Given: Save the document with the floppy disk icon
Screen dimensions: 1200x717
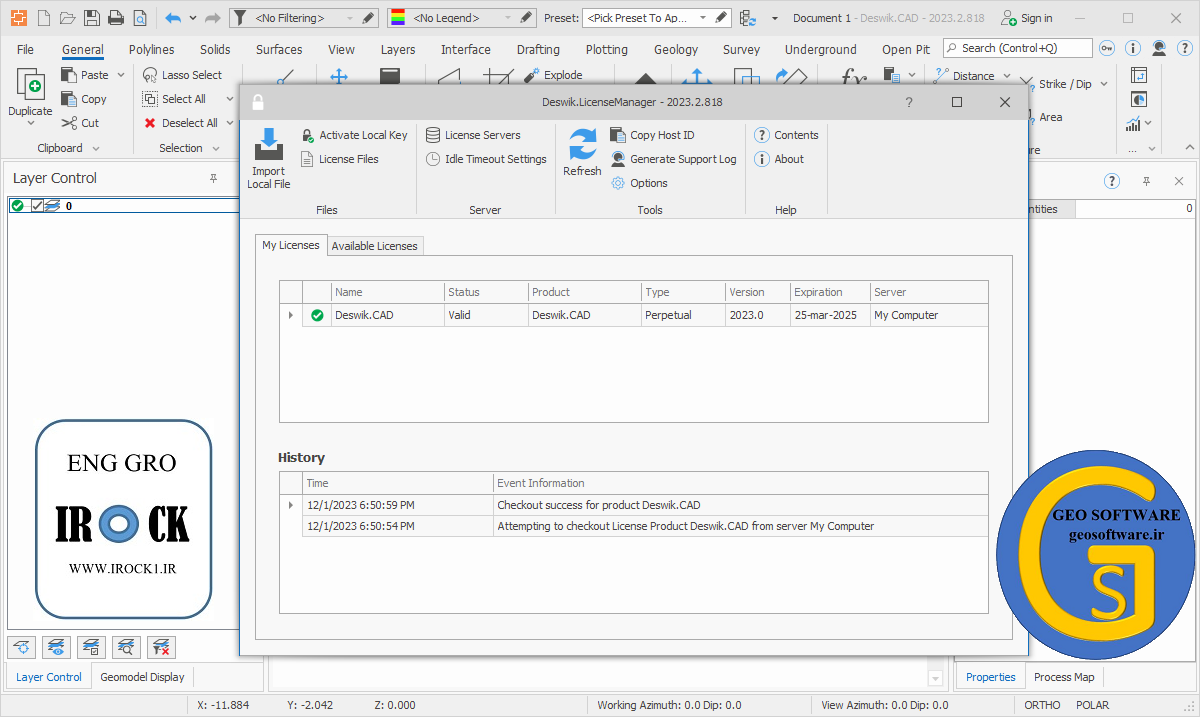Looking at the screenshot, I should 92,18.
